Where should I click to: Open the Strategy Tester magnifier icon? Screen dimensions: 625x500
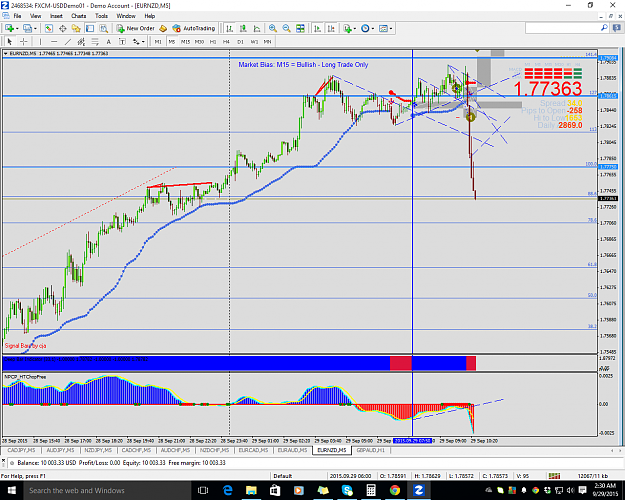104,28
